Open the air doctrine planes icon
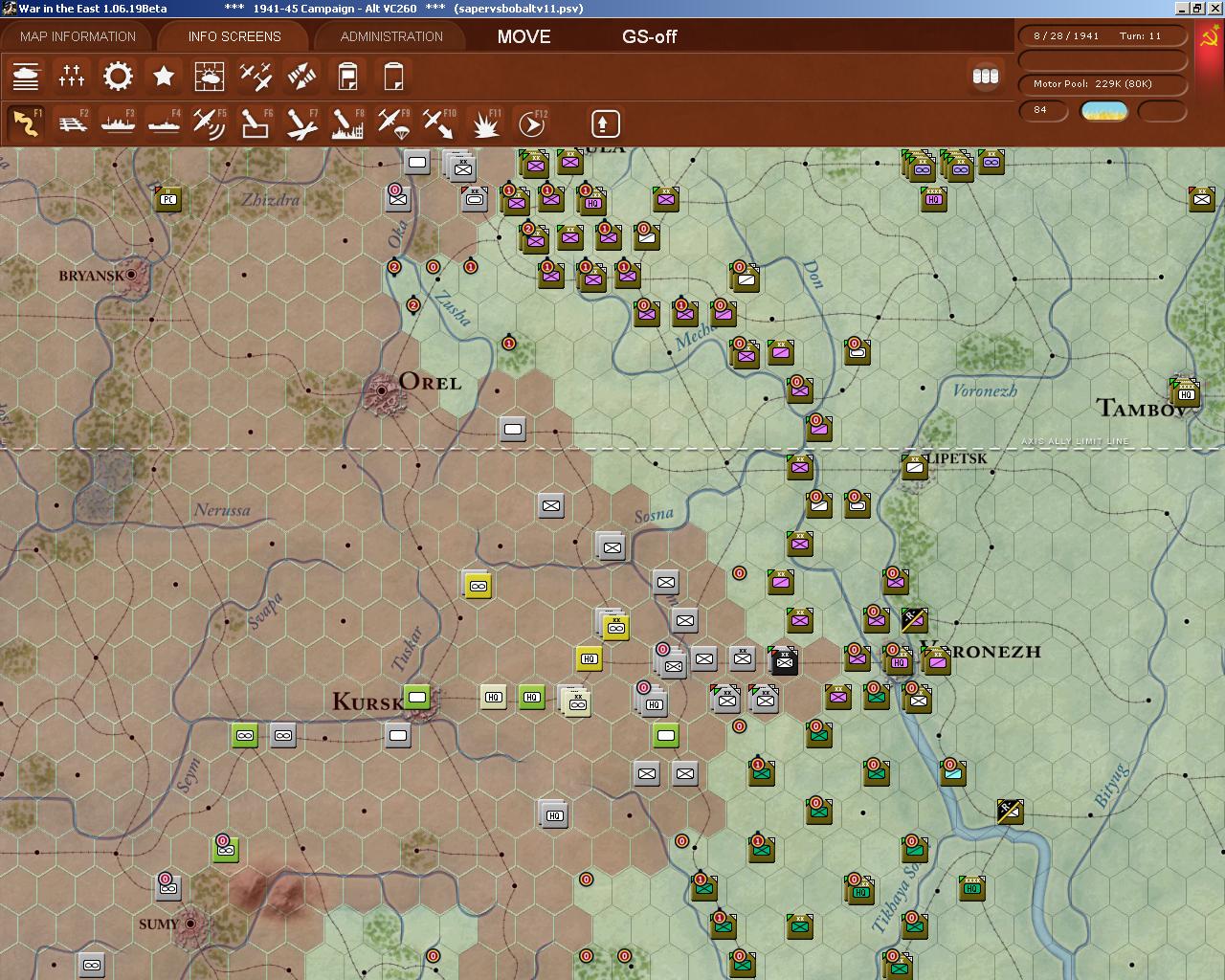Screen dimensions: 1225x980 [x=256, y=76]
